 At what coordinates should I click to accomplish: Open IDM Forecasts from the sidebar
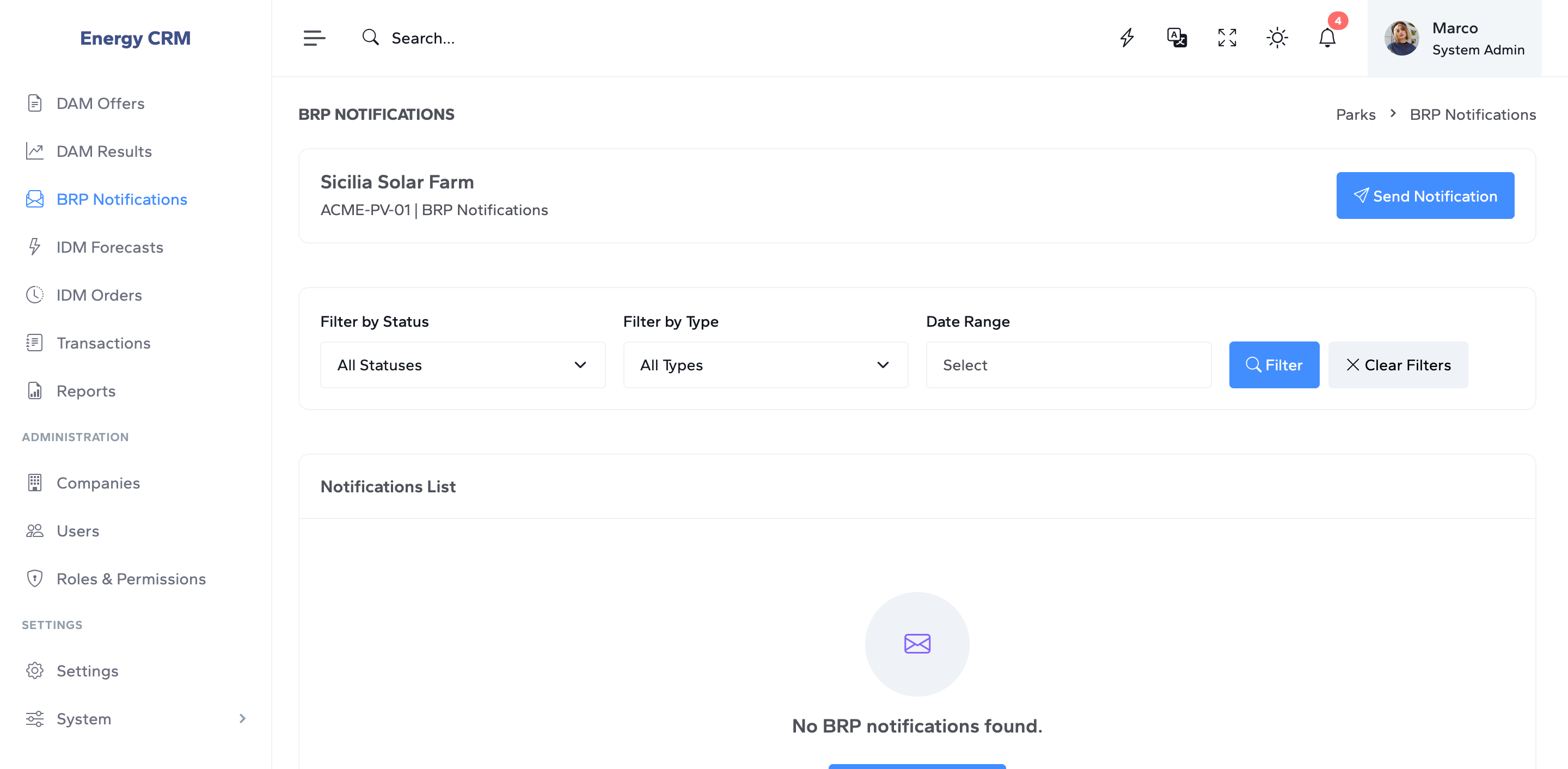tap(109, 247)
